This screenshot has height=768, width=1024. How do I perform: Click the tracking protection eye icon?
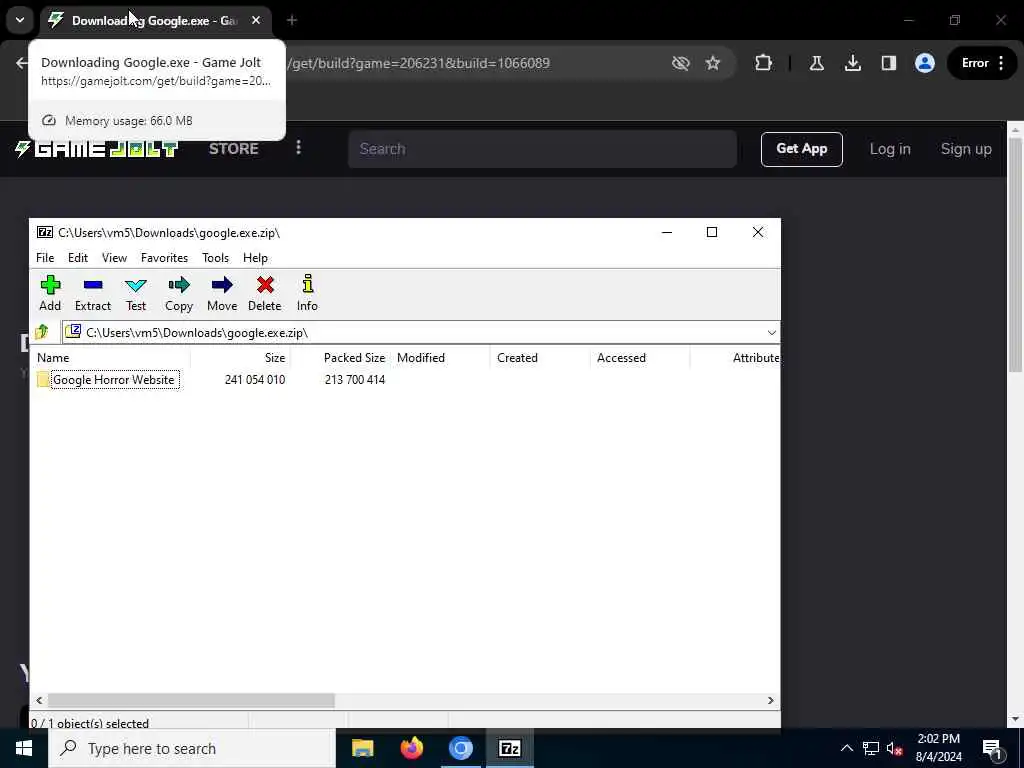click(680, 63)
